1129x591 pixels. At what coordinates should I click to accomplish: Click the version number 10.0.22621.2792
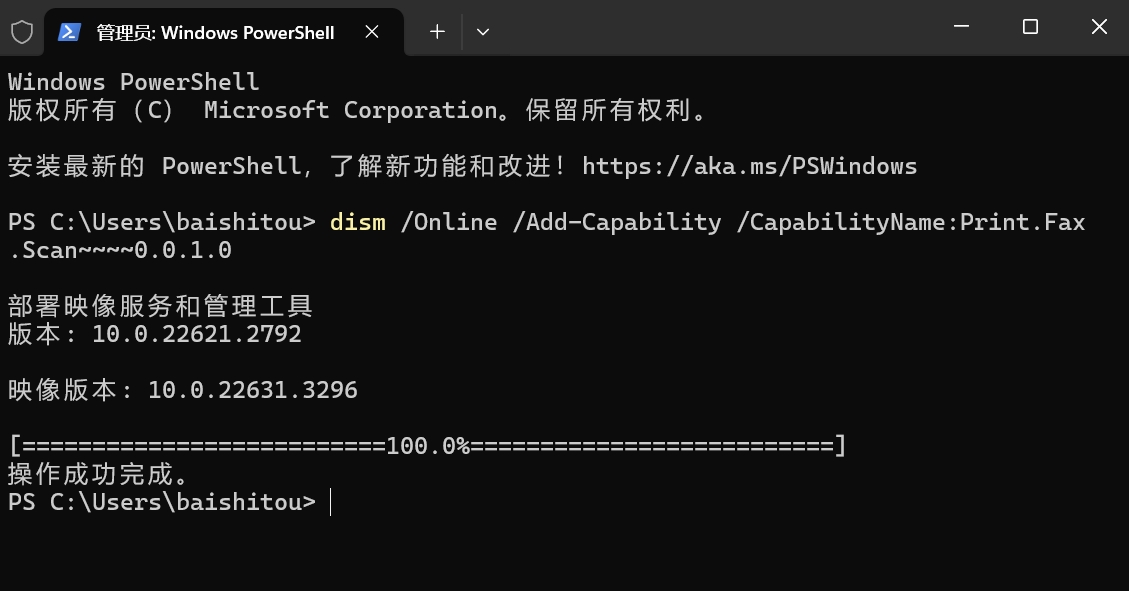coord(196,334)
